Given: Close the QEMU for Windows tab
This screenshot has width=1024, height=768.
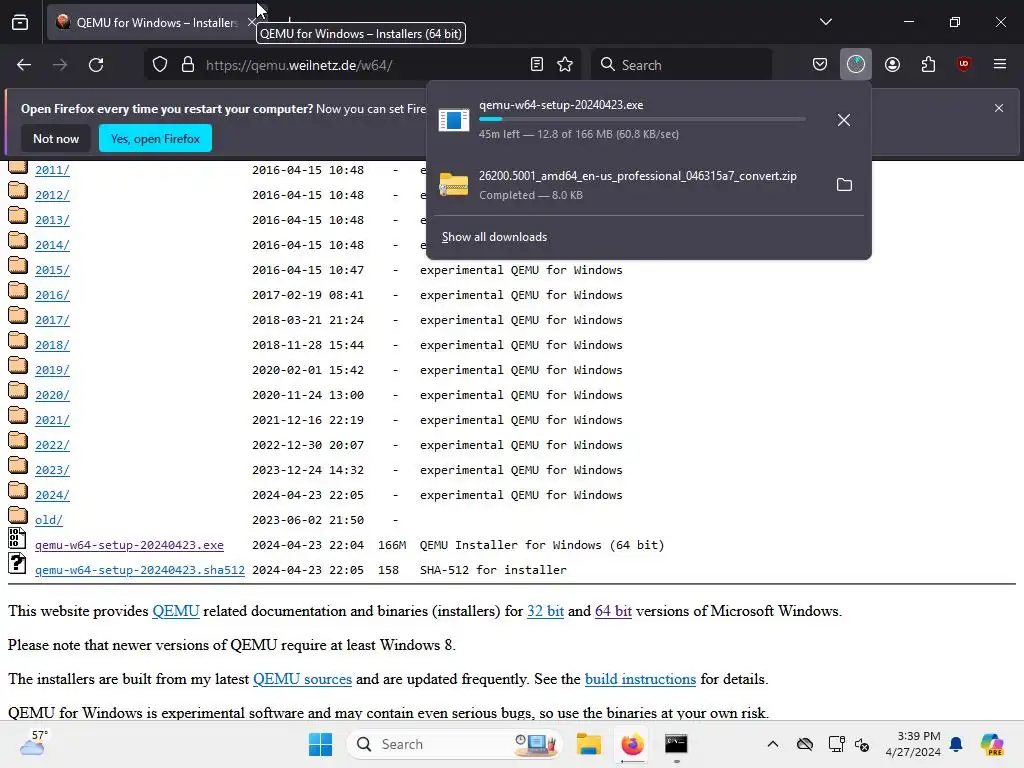Looking at the screenshot, I should 251,22.
